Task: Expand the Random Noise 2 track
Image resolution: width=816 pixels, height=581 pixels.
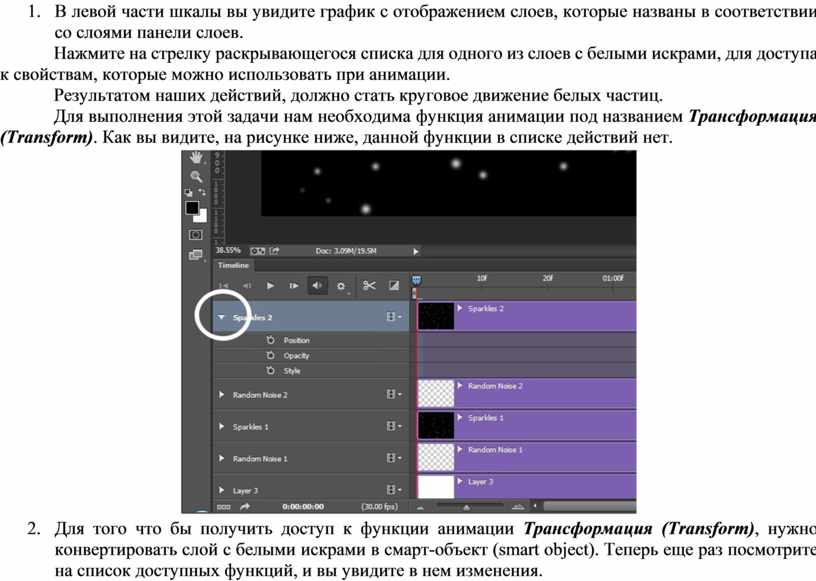Action: tap(221, 395)
